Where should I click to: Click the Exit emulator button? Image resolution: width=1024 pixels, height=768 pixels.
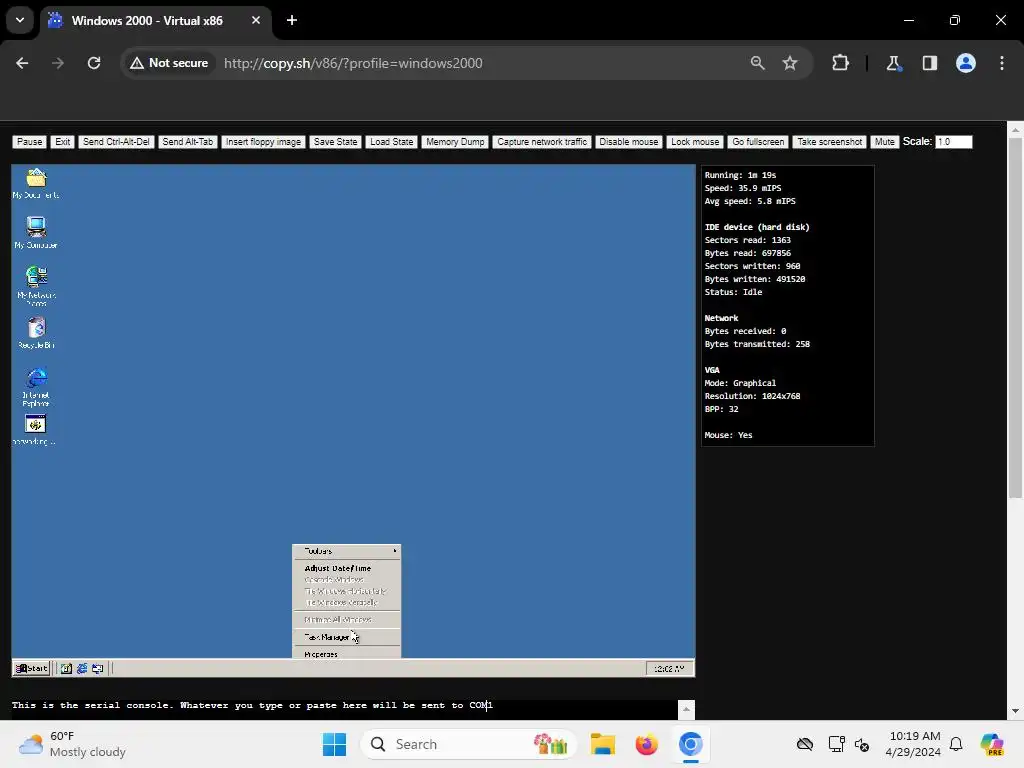click(63, 142)
